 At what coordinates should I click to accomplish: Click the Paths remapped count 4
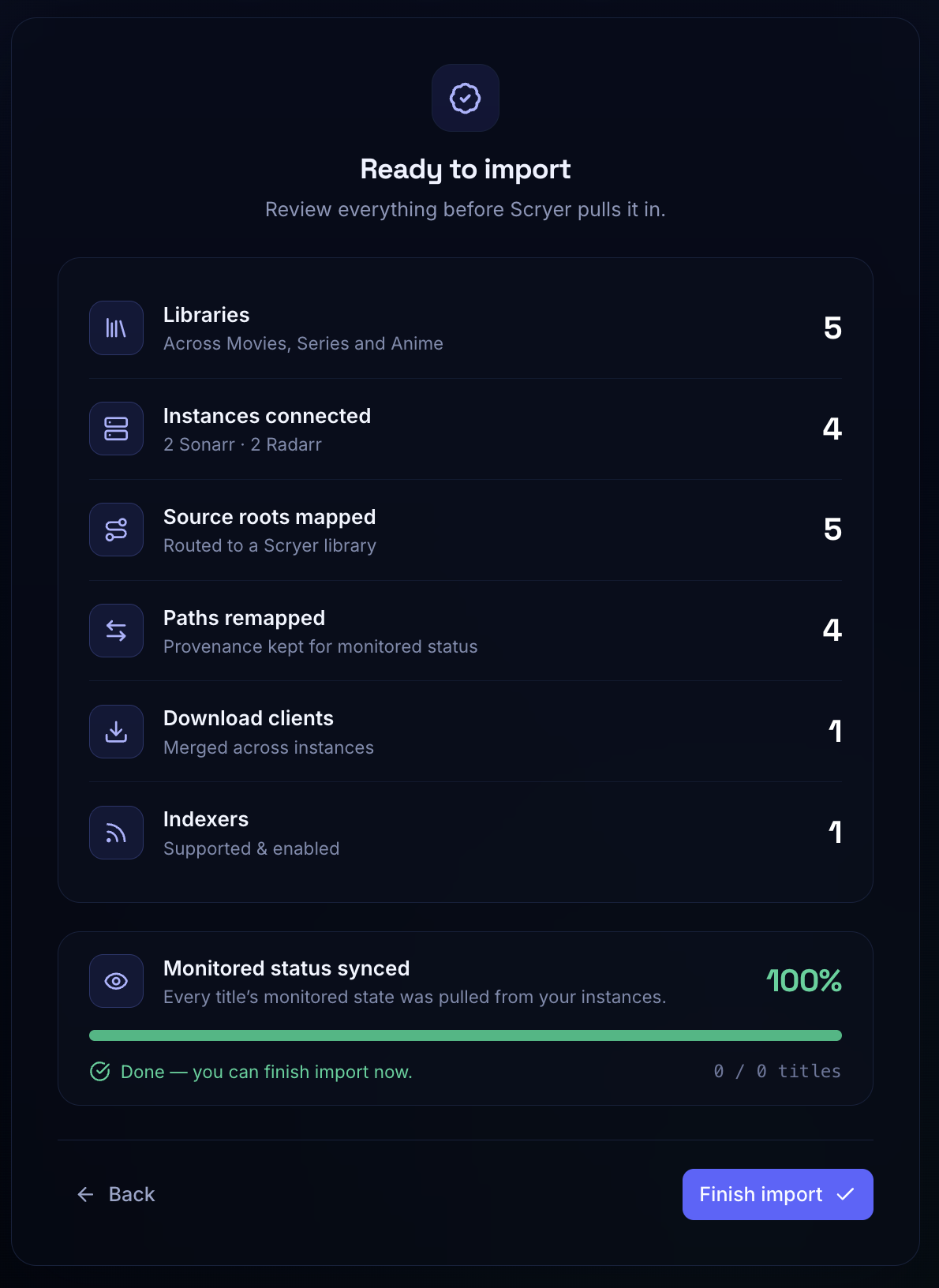click(832, 631)
